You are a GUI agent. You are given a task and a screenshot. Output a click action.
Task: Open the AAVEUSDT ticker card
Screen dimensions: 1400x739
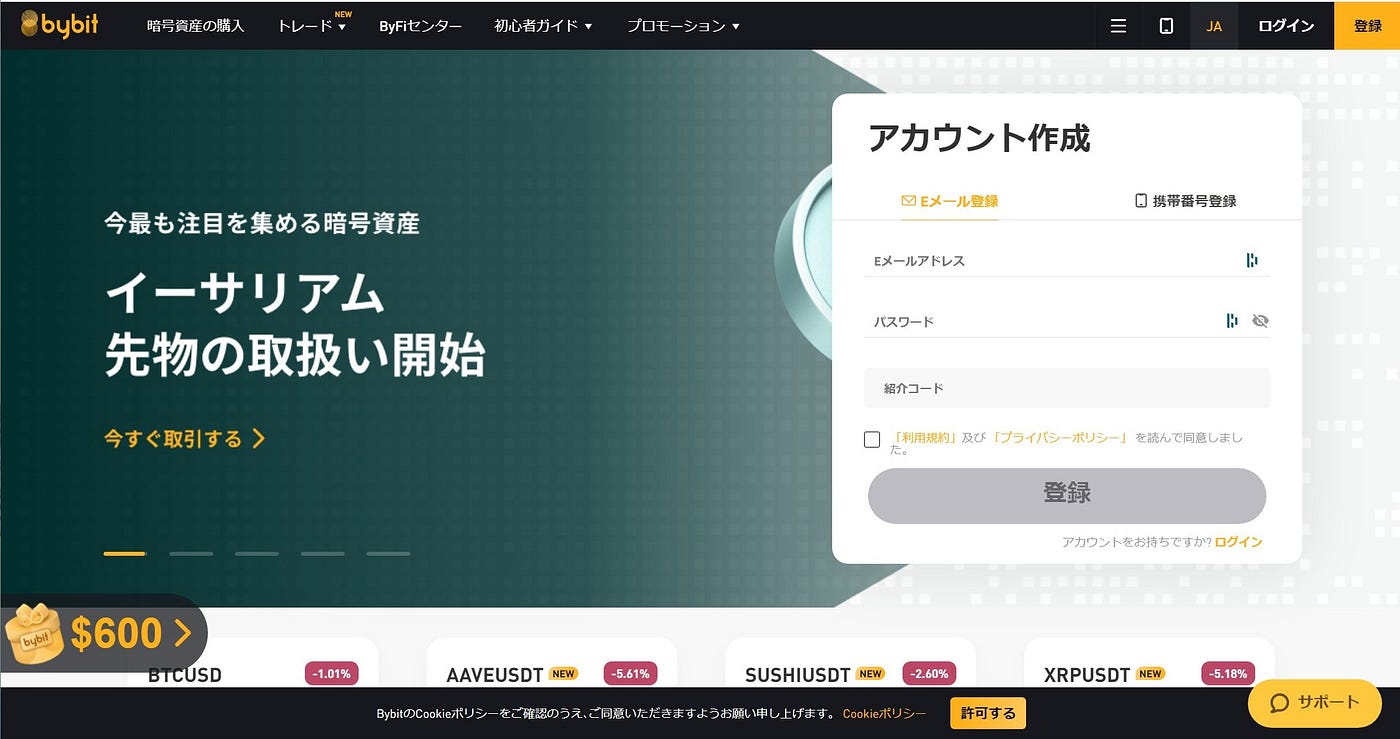(x=551, y=662)
